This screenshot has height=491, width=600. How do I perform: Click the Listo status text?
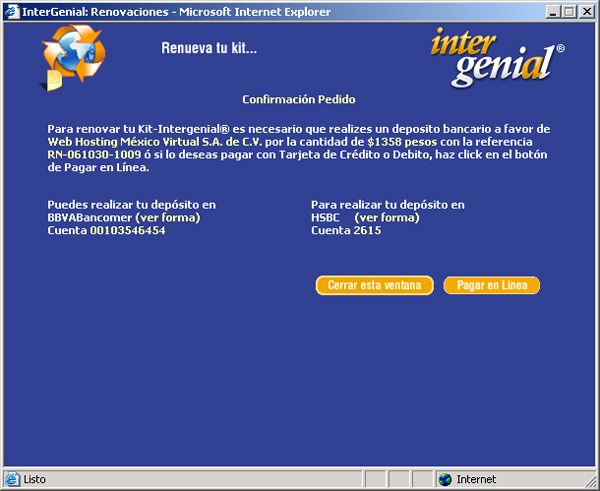pyautogui.click(x=34, y=479)
